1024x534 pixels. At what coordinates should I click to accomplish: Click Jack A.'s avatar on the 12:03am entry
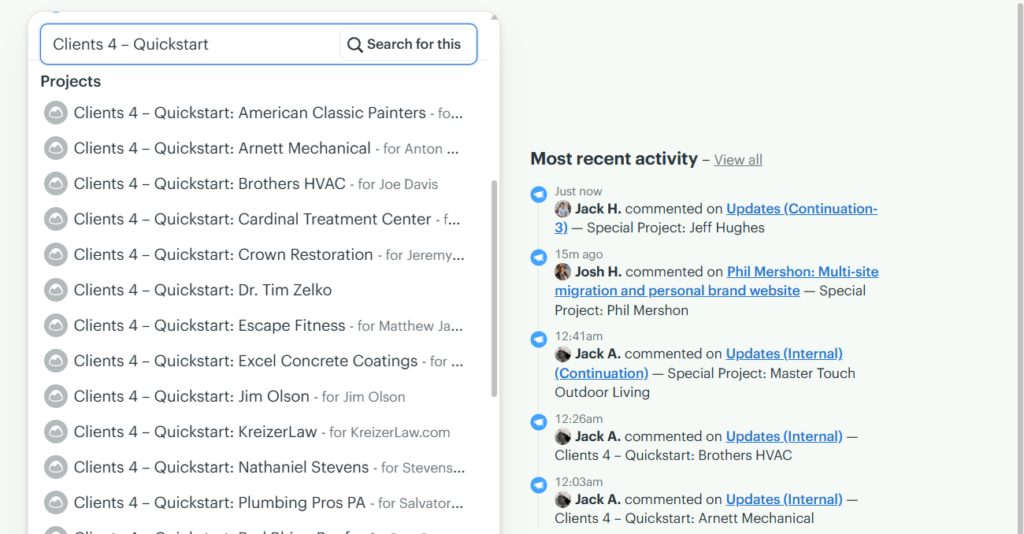(562, 499)
